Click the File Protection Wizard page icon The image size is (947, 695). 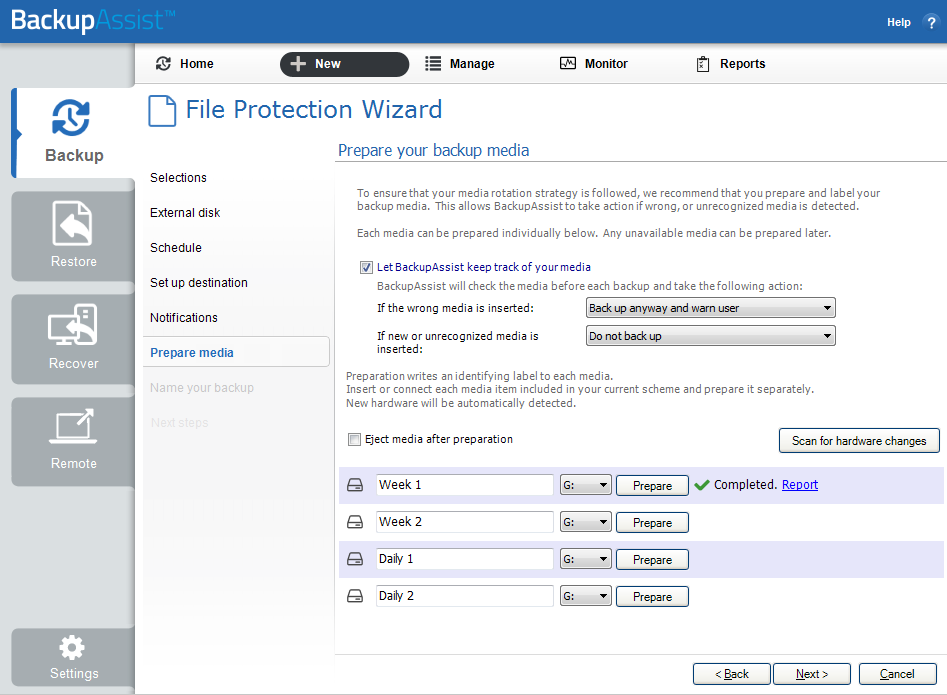162,110
